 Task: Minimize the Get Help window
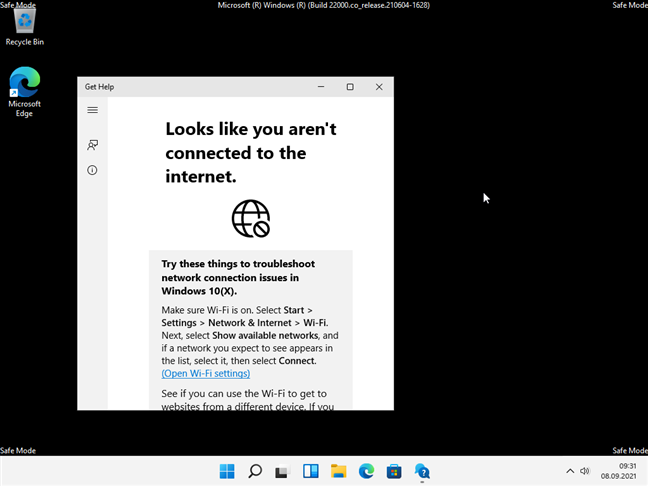(321, 87)
